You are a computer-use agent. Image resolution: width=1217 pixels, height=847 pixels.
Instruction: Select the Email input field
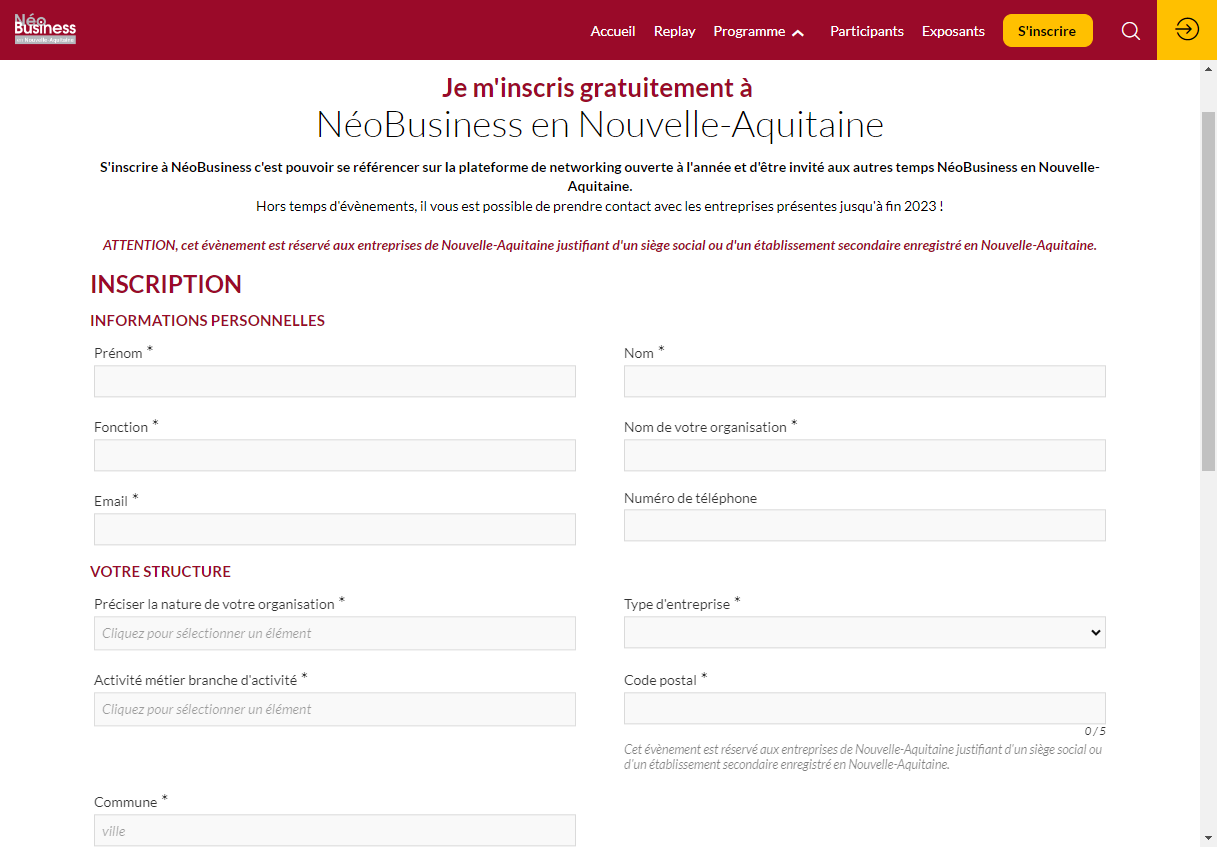(335, 529)
